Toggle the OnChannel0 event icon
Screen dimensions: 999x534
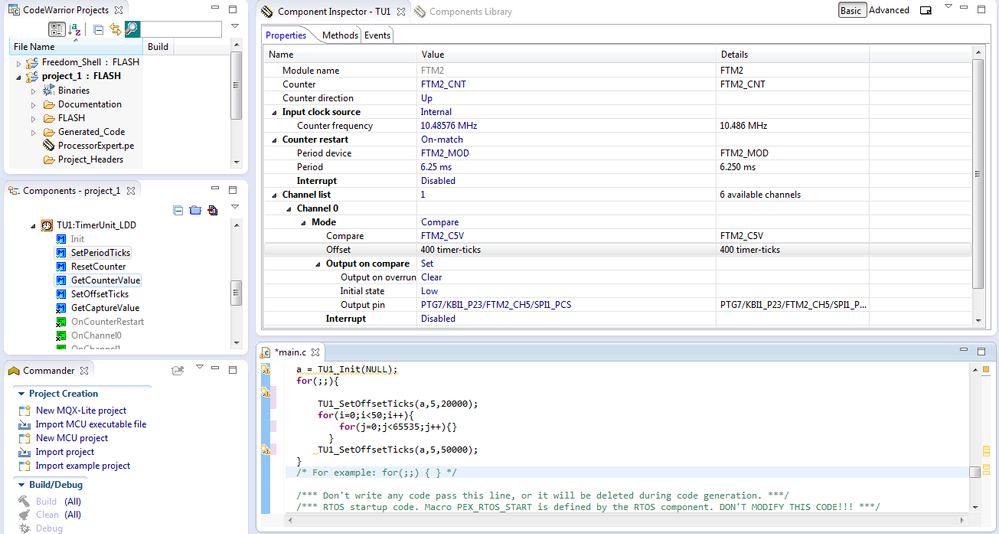pyautogui.click(x=61, y=335)
